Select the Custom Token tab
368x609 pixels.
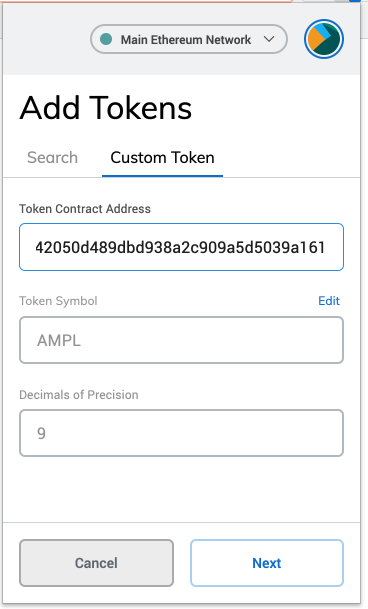coord(162,158)
